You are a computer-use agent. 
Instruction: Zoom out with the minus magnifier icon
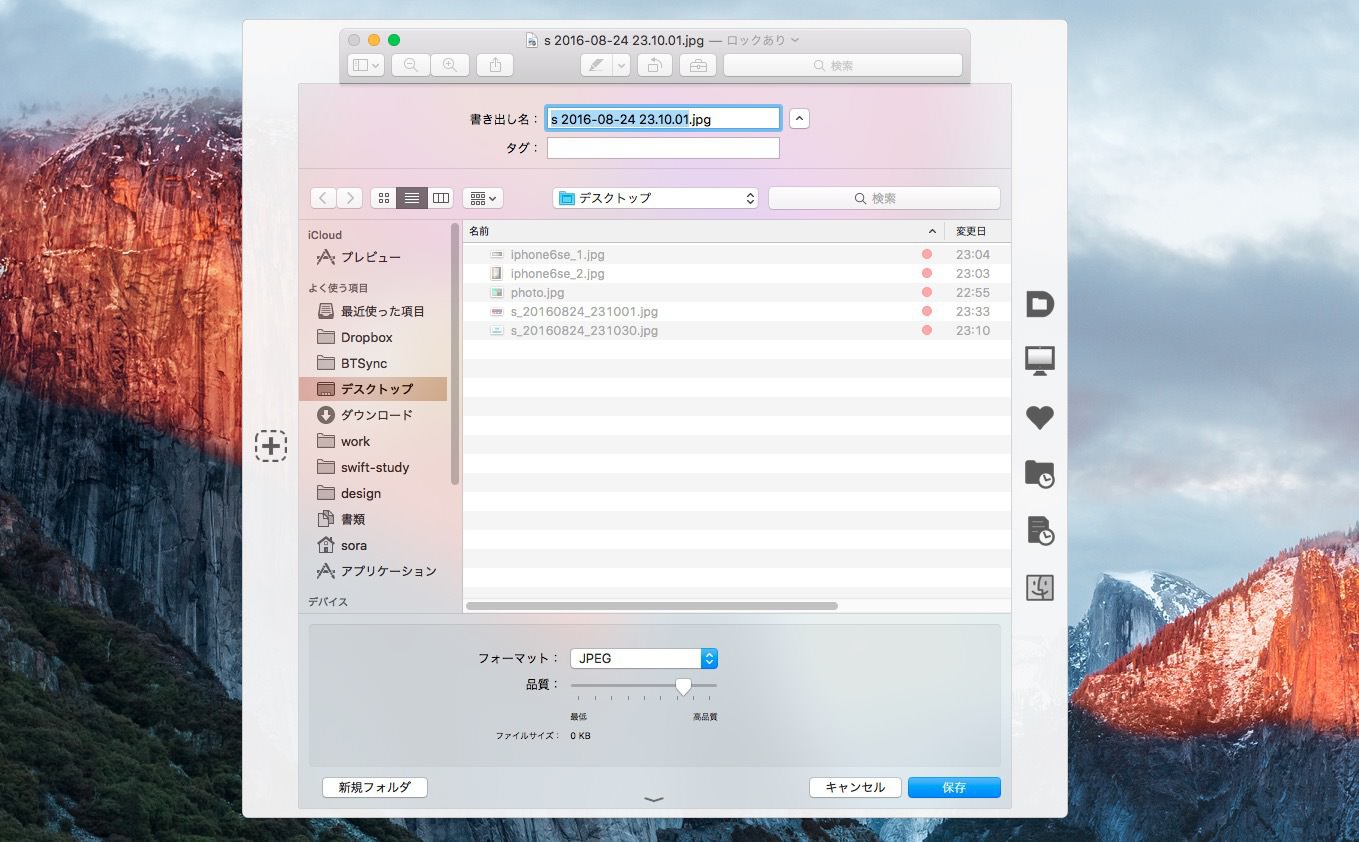click(410, 65)
